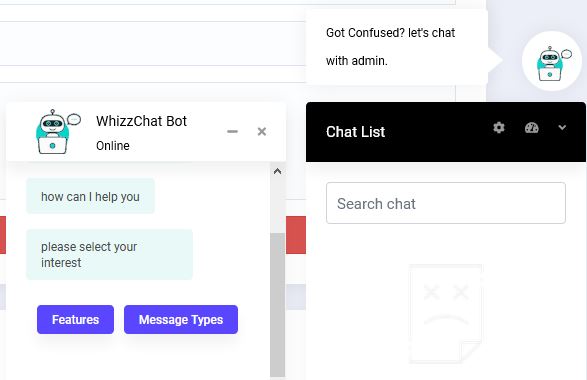587x380 pixels.
Task: Click the WhizzChat Bot avatar in header
Action: [57, 131]
